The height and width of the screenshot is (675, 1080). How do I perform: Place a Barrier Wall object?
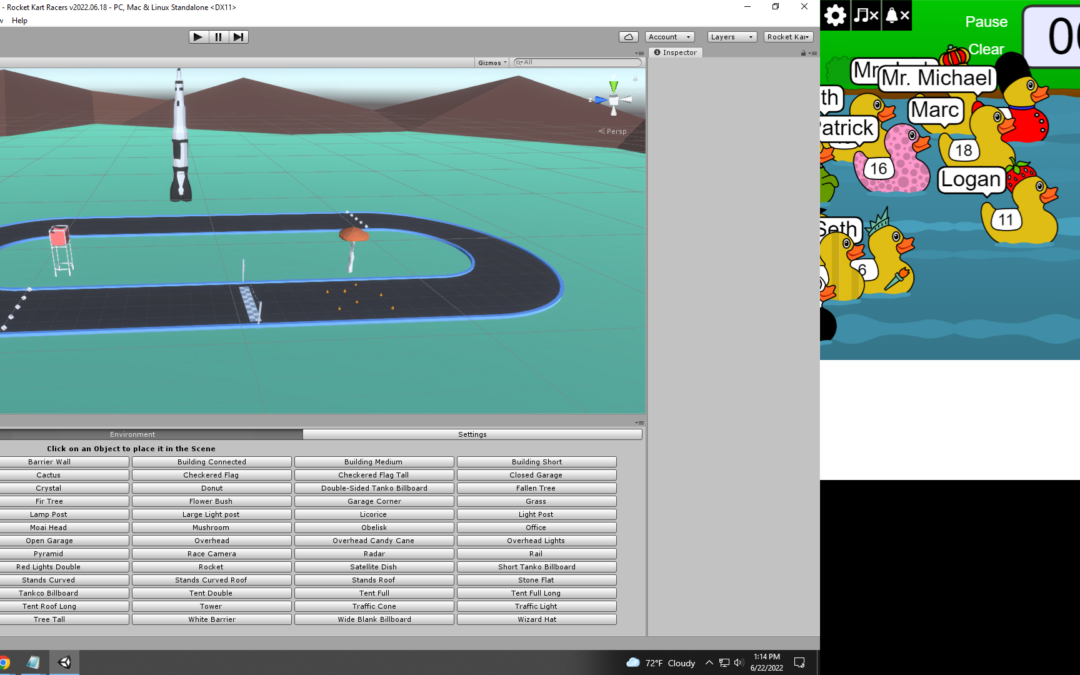pos(64,462)
